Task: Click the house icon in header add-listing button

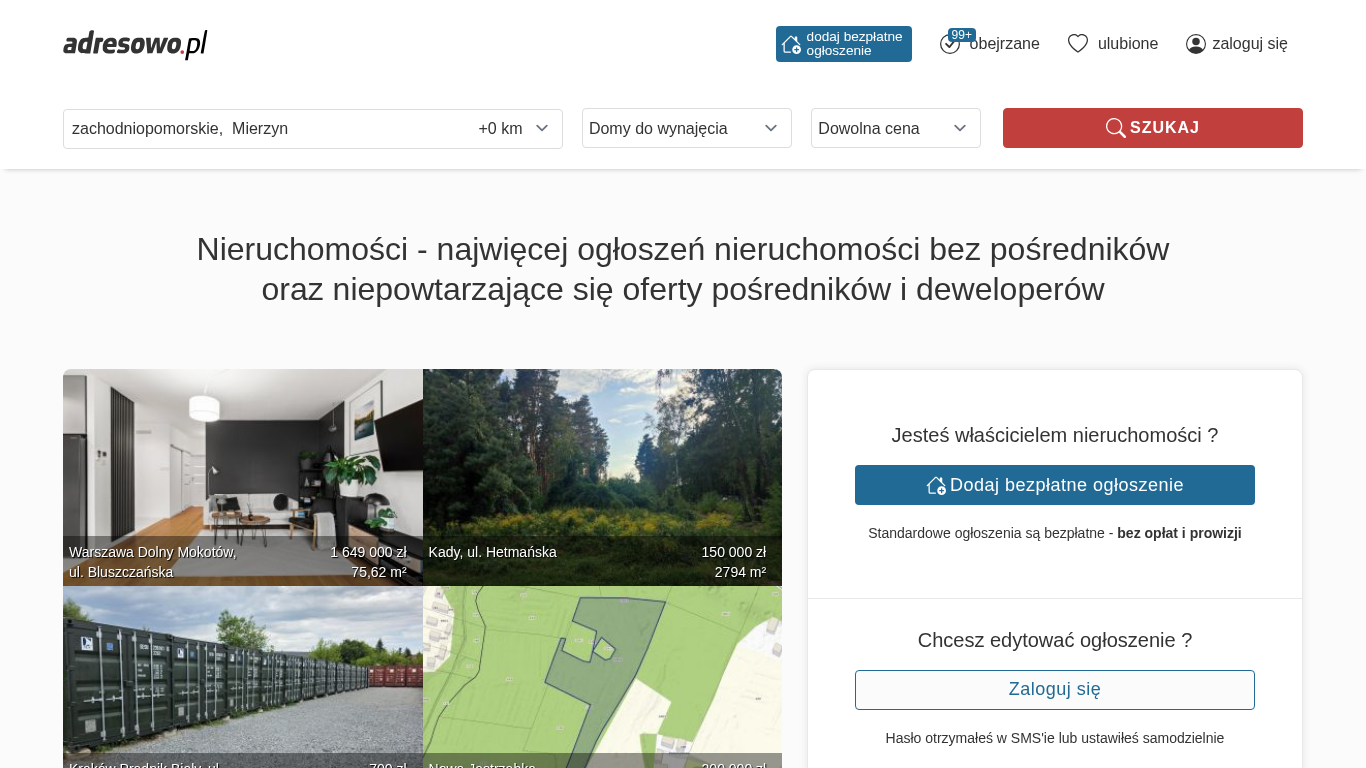Action: (791, 44)
